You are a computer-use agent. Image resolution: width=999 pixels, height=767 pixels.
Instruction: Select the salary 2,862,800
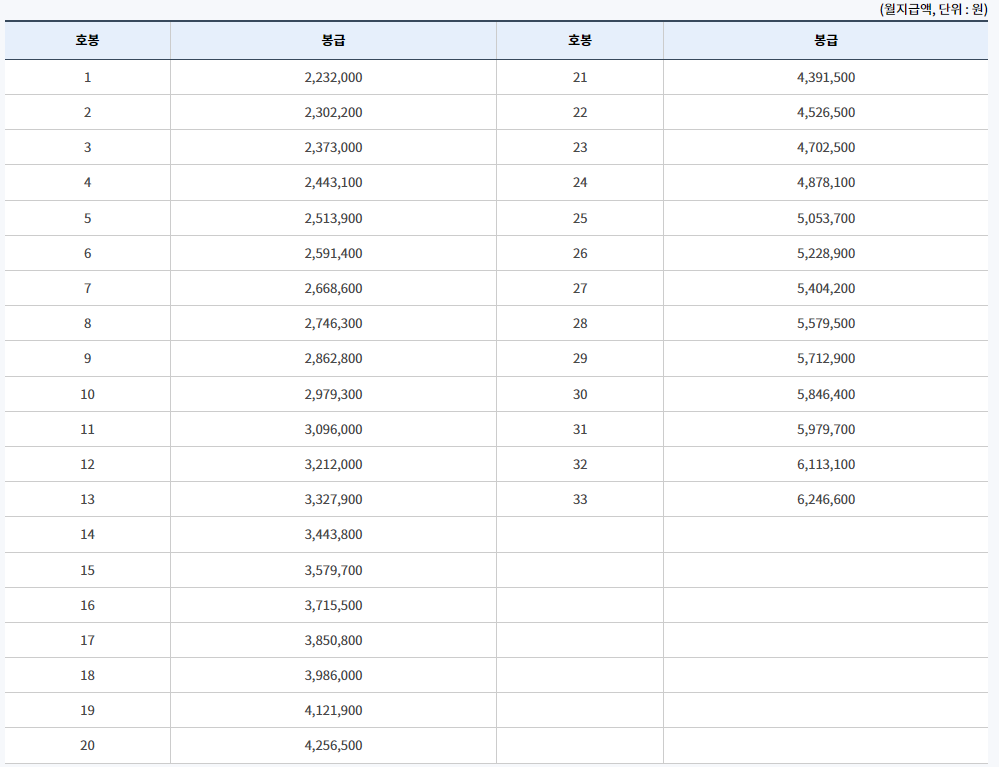[333, 359]
